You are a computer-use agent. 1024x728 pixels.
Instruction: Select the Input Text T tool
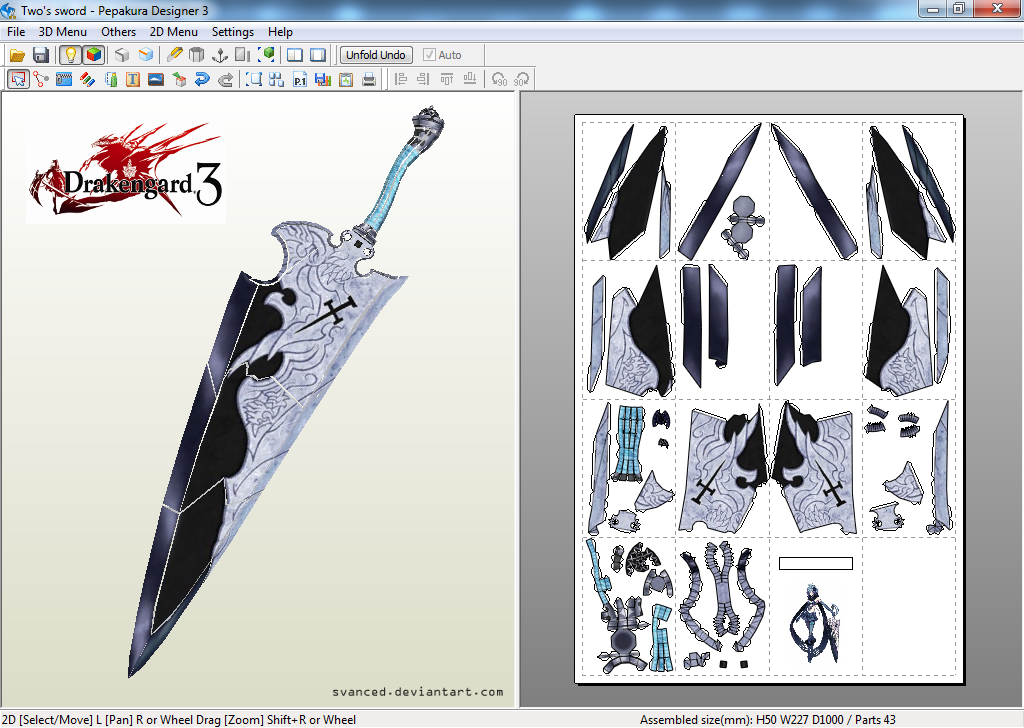tap(133, 80)
